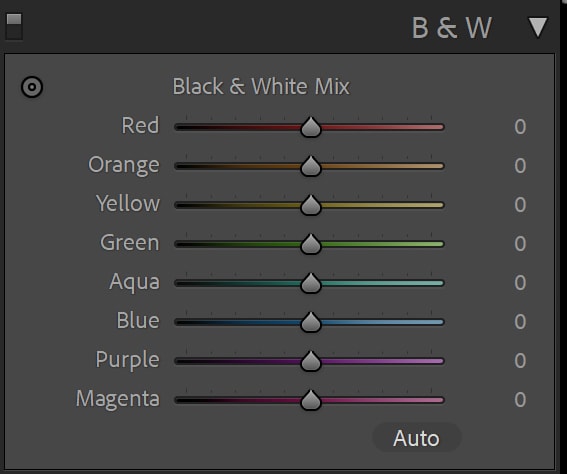Select the targeted adjustment tool icon
567x474 pixels.
point(32,87)
